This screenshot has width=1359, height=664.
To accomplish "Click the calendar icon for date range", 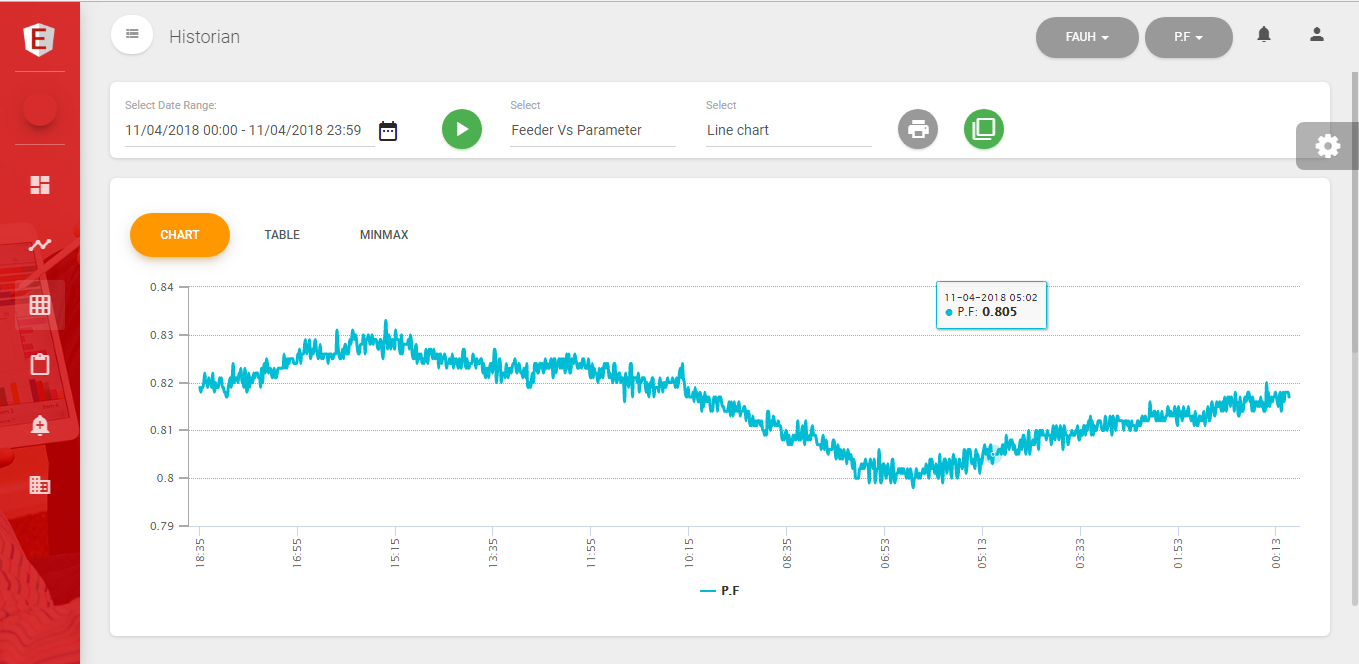I will tap(388, 131).
